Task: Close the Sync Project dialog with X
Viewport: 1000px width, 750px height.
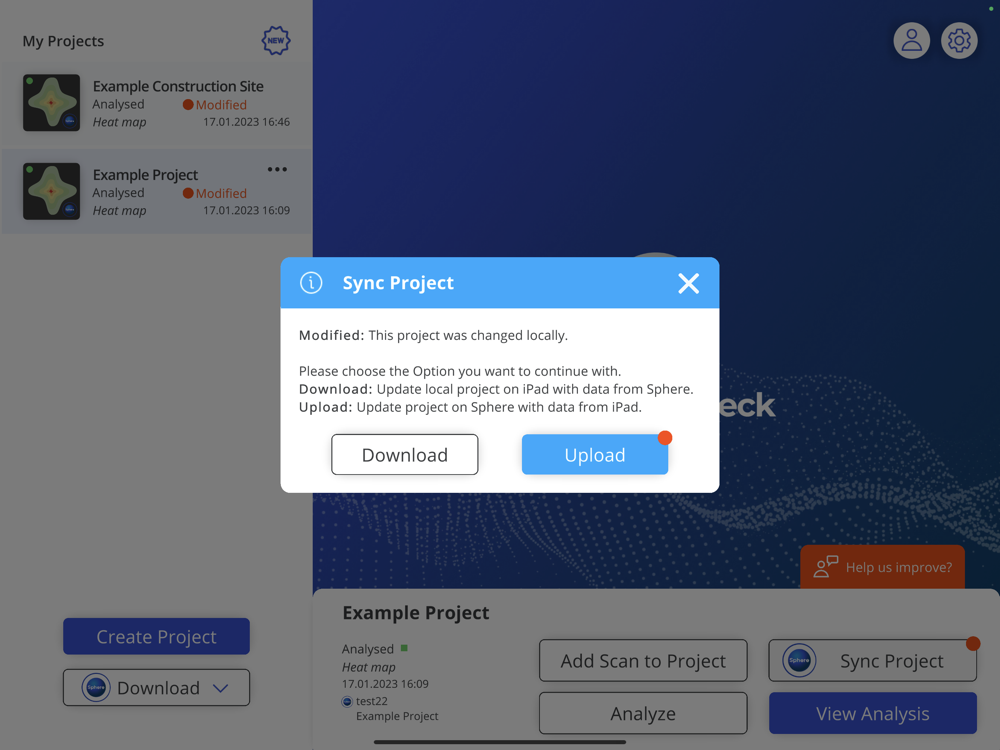Action: click(689, 283)
